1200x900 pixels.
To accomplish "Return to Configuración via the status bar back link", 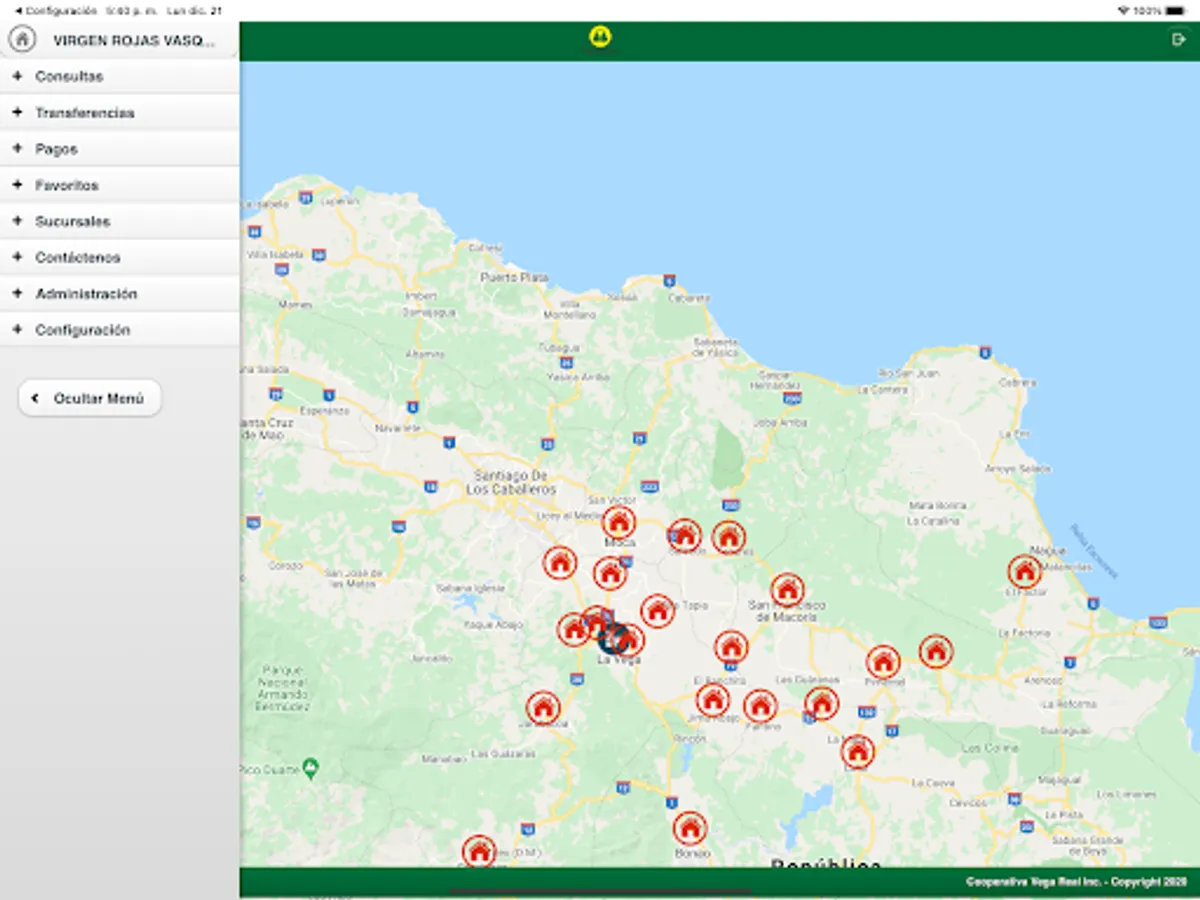I will click(55, 10).
